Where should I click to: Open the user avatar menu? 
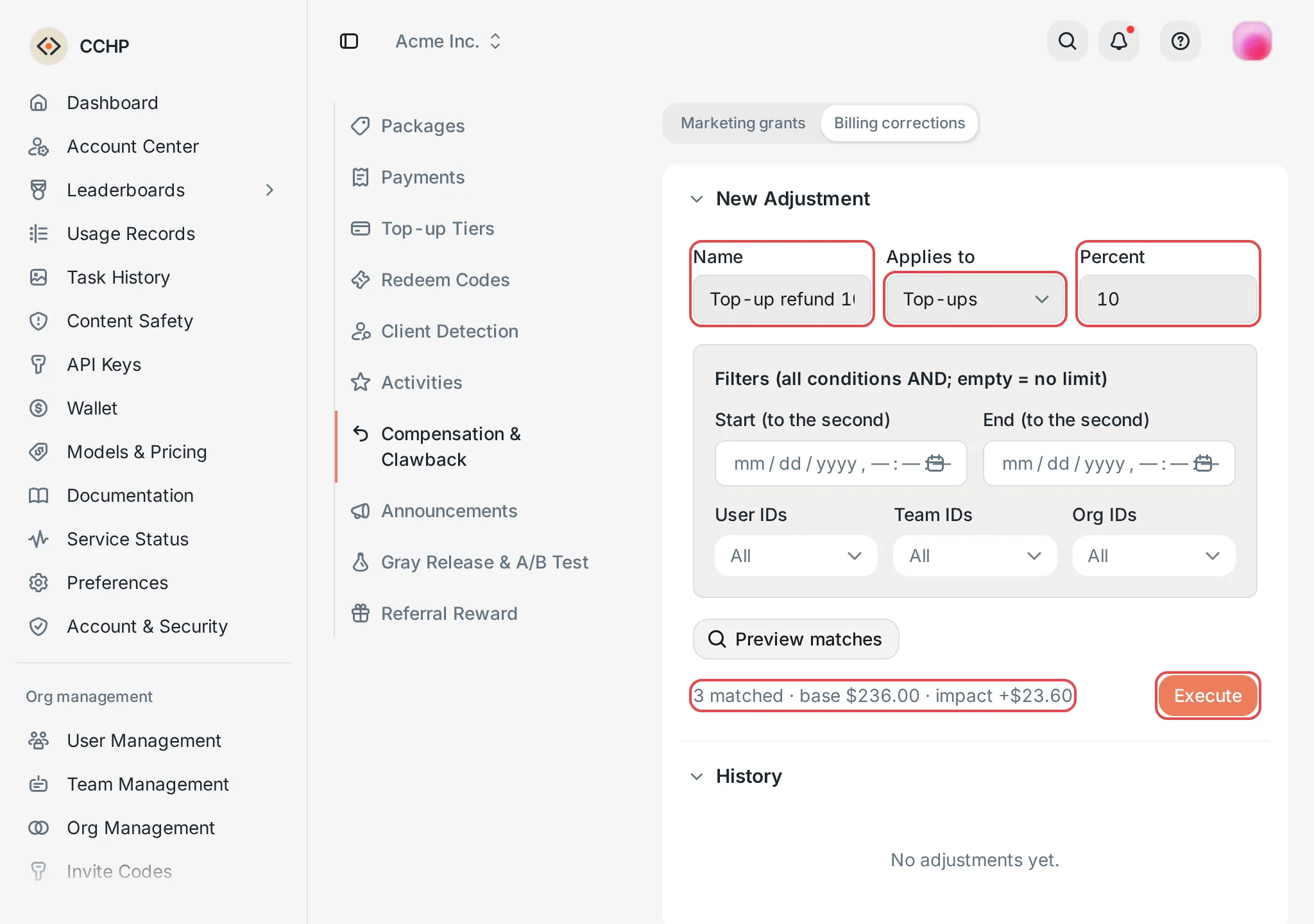point(1252,41)
